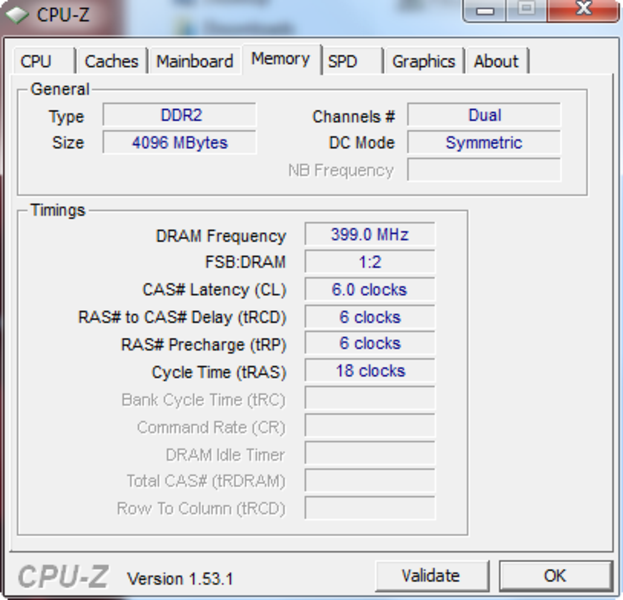623x600 pixels.
Task: Click the DRAM Frequency label
Action: click(221, 236)
